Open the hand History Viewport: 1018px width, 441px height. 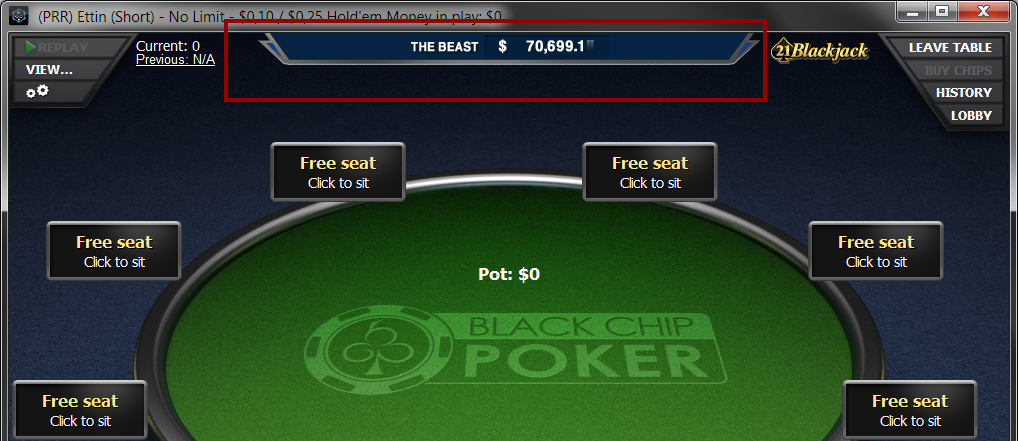pos(963,92)
